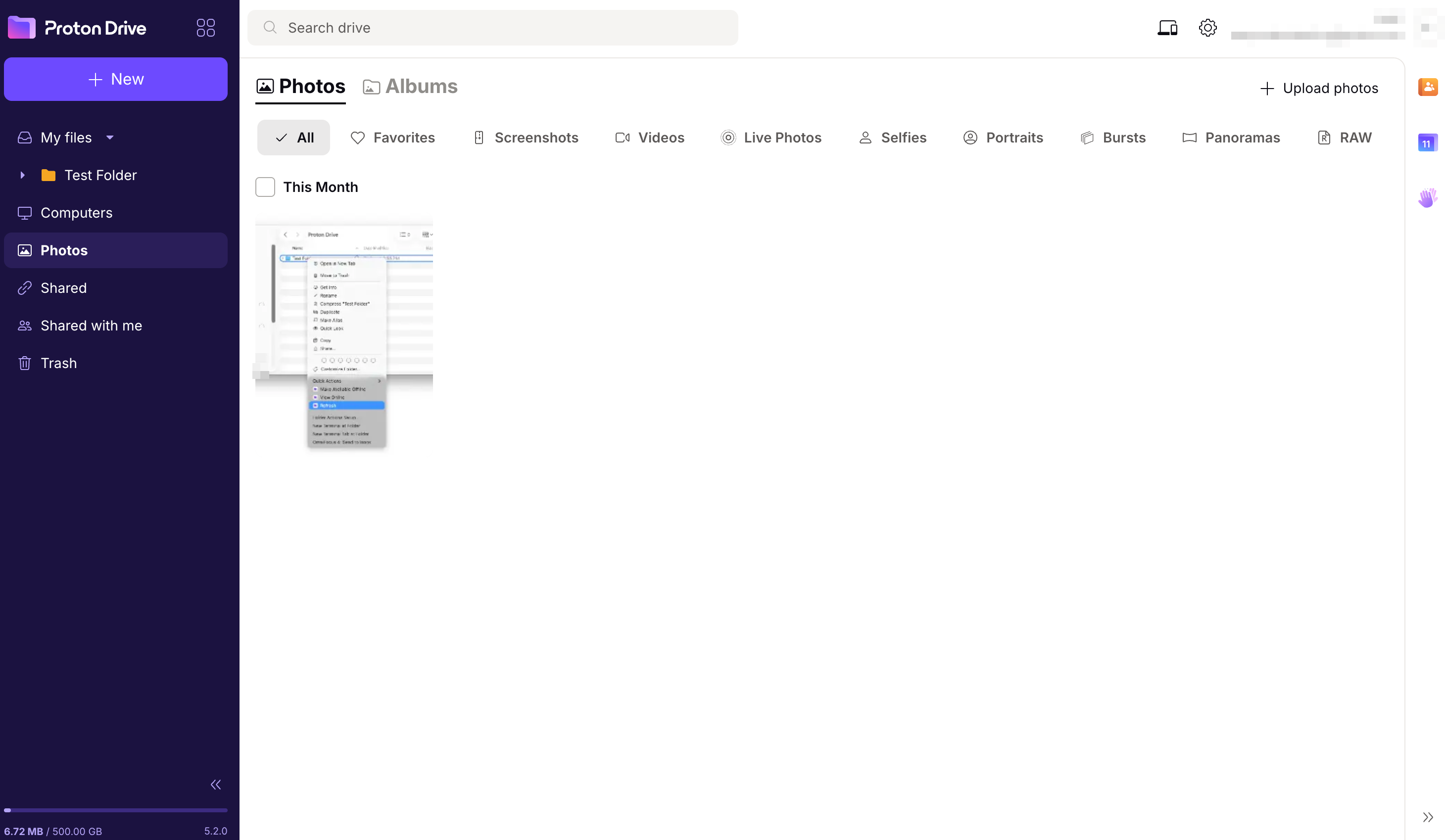Select the Live Photos filter
This screenshot has width=1446, height=840.
(x=771, y=138)
